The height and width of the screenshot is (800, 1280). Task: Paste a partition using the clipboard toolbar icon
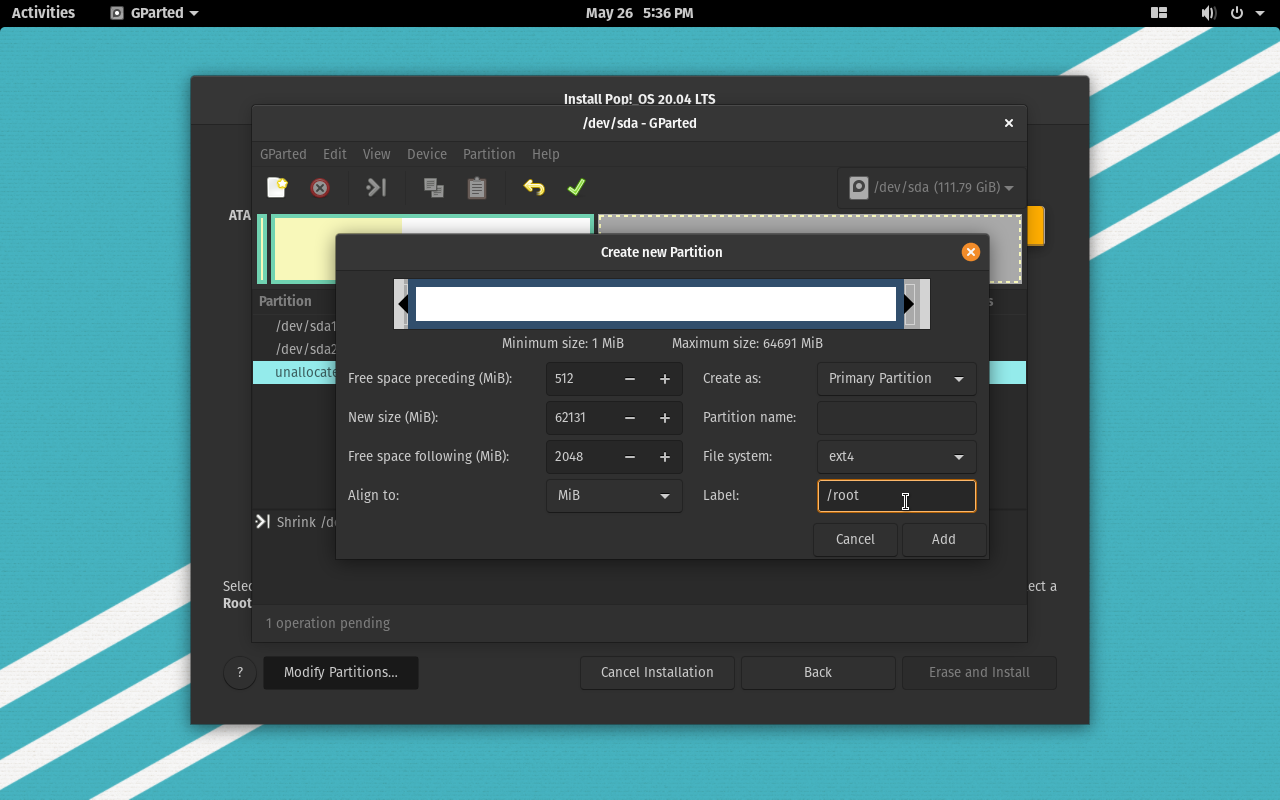pyautogui.click(x=476, y=187)
